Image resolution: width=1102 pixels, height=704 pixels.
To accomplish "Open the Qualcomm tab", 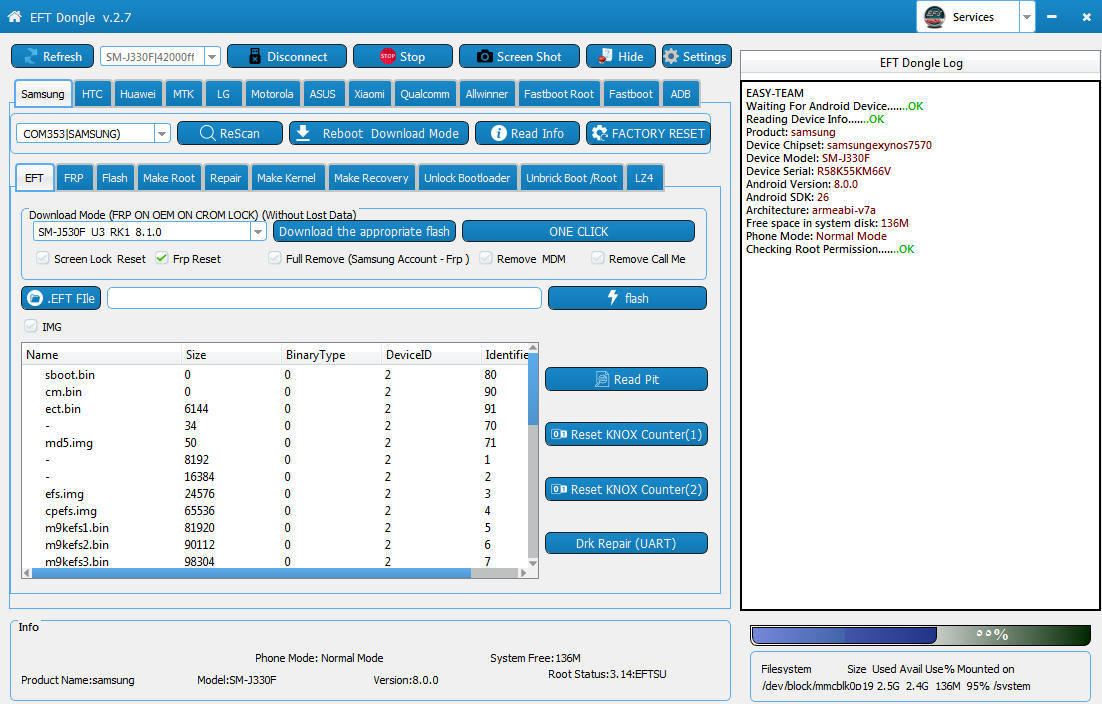I will click(425, 93).
